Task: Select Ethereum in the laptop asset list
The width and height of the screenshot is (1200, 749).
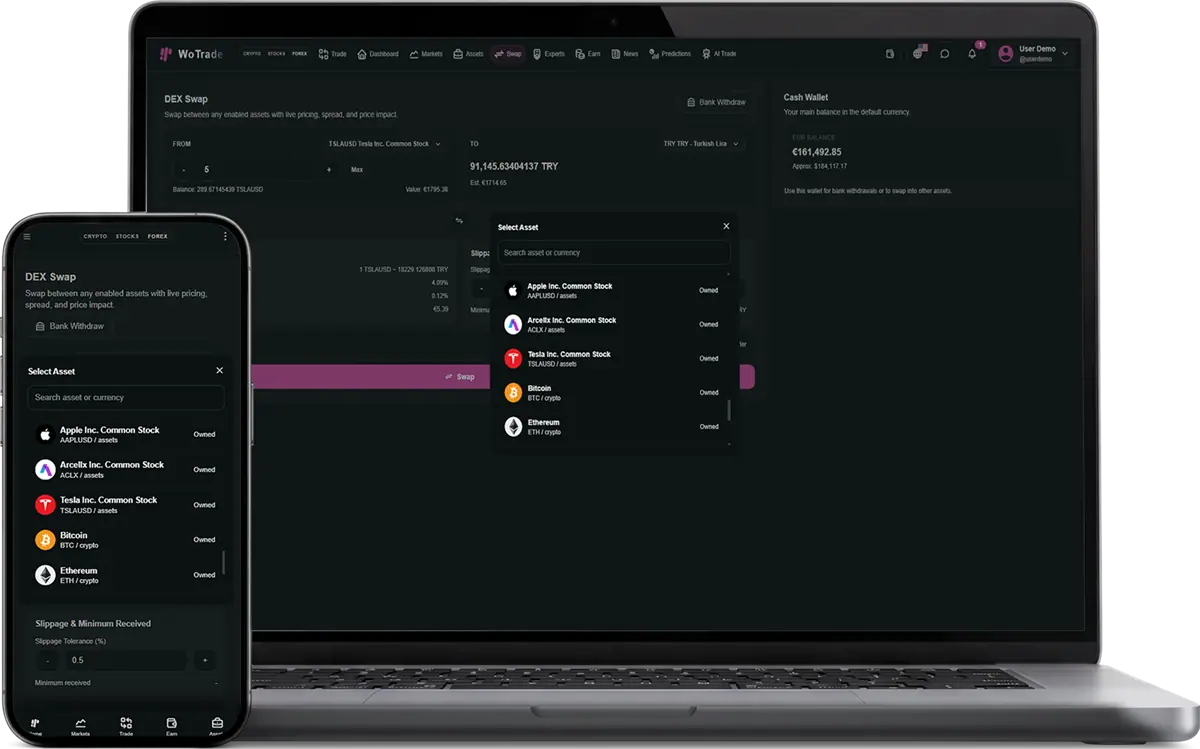Action: click(614, 426)
